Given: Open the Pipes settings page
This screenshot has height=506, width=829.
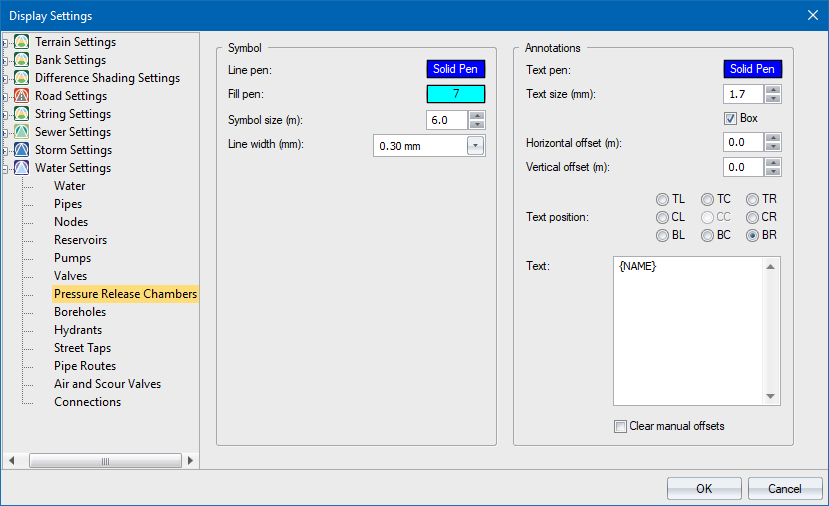Looking at the screenshot, I should click(68, 204).
